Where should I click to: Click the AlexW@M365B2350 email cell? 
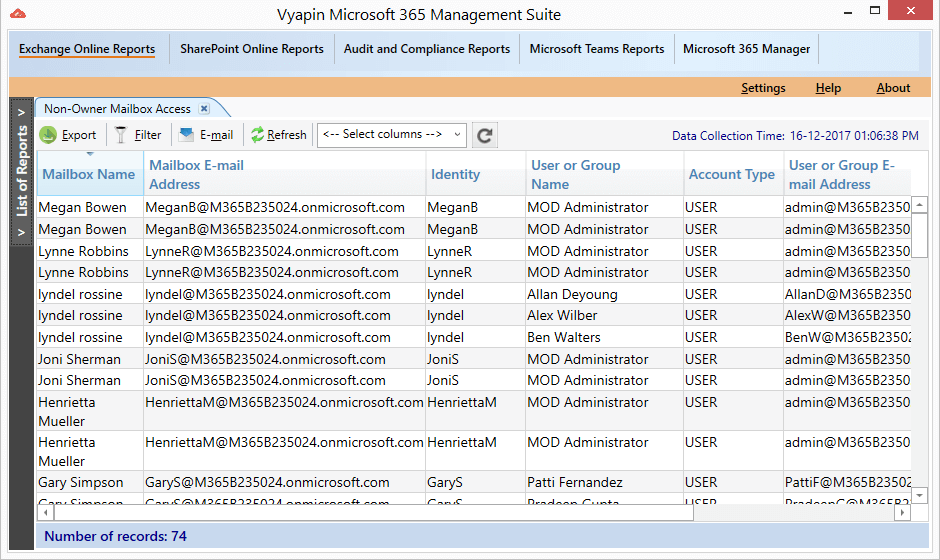(847, 315)
